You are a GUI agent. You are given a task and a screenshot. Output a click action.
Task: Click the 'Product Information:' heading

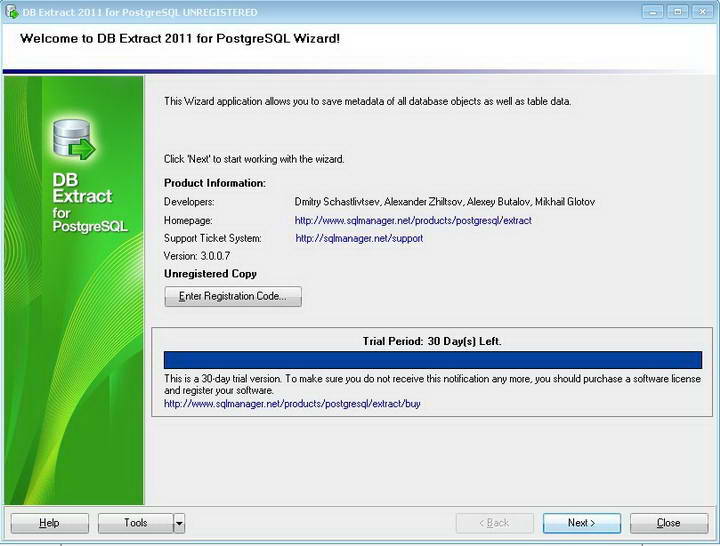(215, 183)
